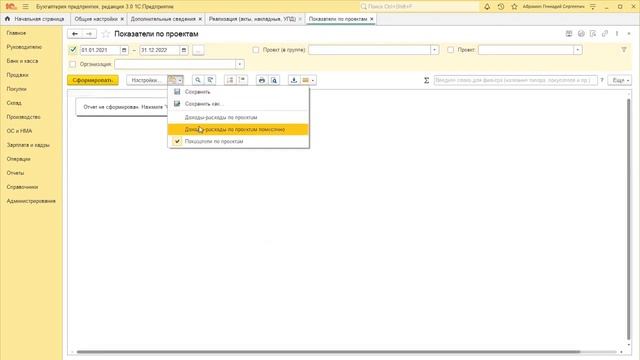Open Руководителю section in sidebar
The height and width of the screenshot is (360, 640).
point(24,47)
